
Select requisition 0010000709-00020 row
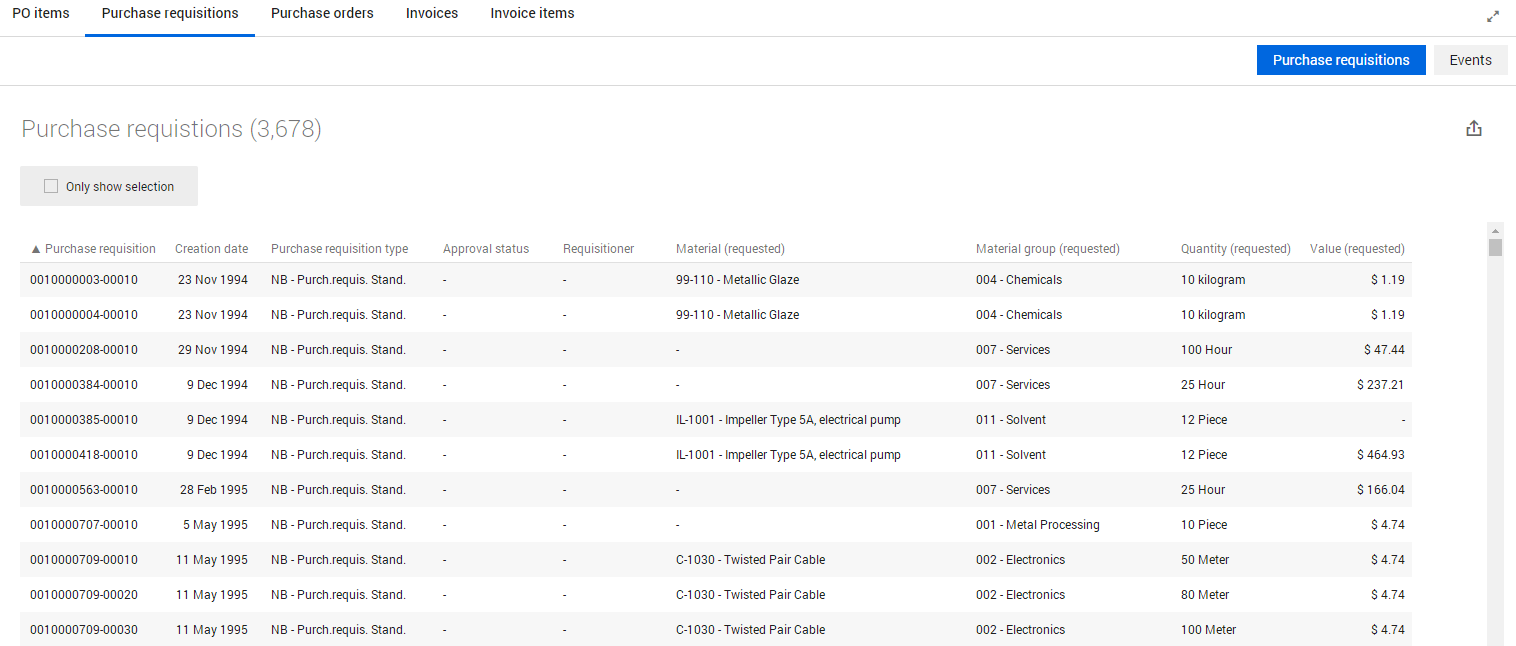click(84, 595)
